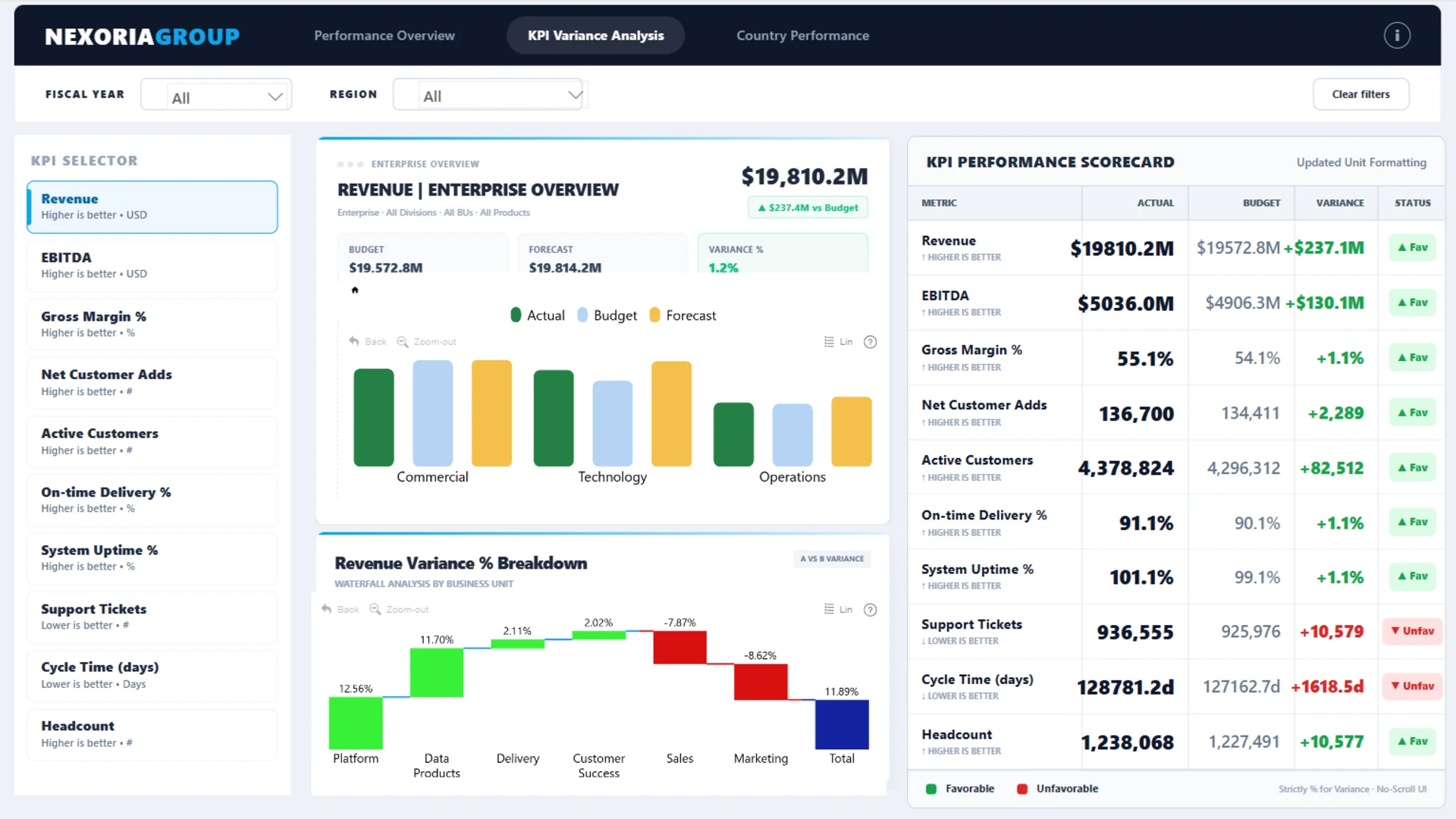Viewport: 1456px width, 819px height.
Task: Open the help question mark on the revenue chart
Action: (870, 342)
